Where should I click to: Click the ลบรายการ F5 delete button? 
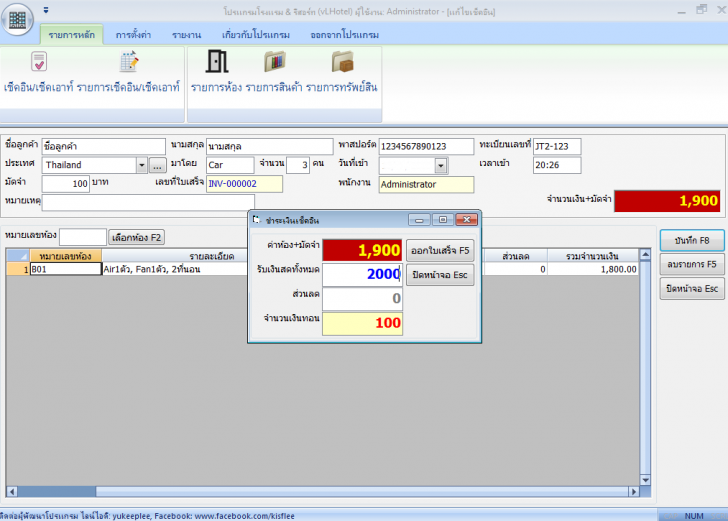[692, 264]
